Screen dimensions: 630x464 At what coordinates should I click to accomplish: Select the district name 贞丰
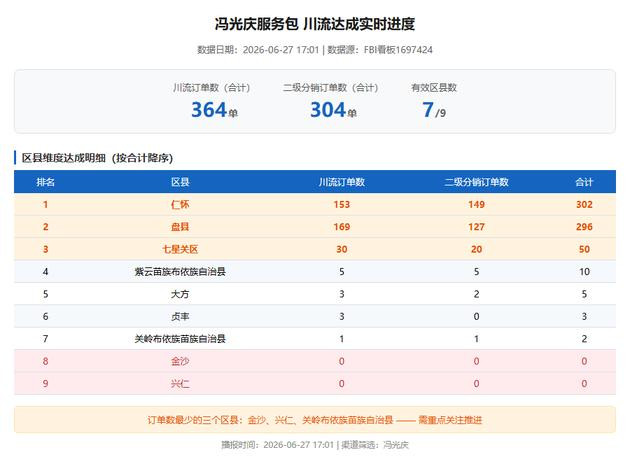(x=180, y=317)
